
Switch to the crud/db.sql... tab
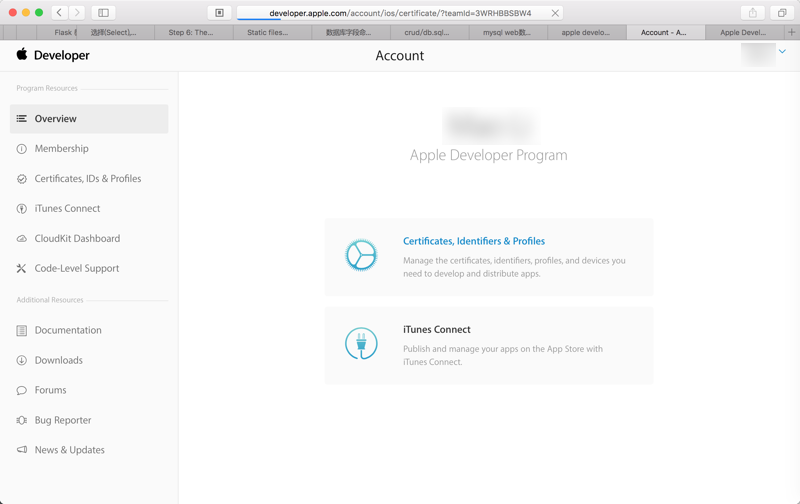pyautogui.click(x=430, y=32)
